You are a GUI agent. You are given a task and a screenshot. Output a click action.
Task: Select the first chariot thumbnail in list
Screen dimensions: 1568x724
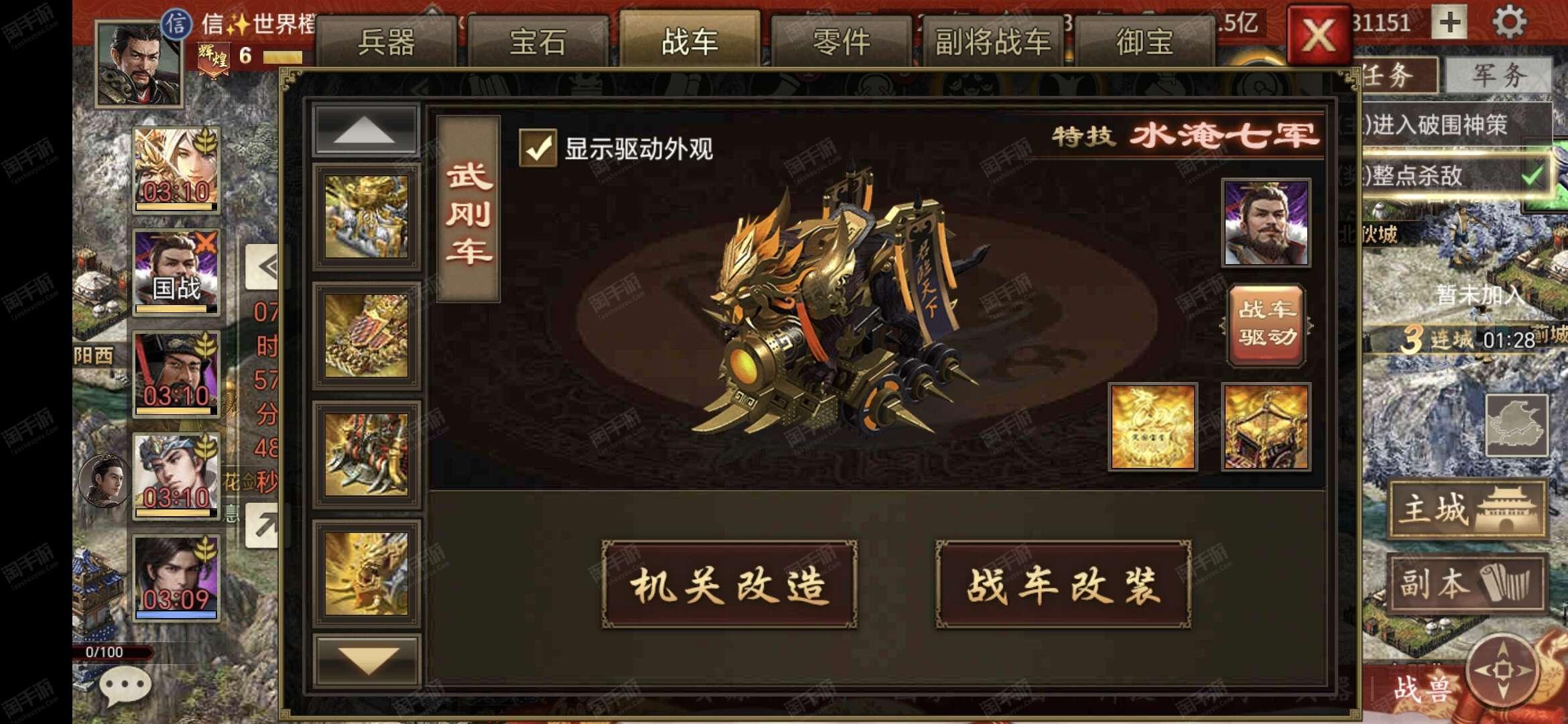point(366,217)
